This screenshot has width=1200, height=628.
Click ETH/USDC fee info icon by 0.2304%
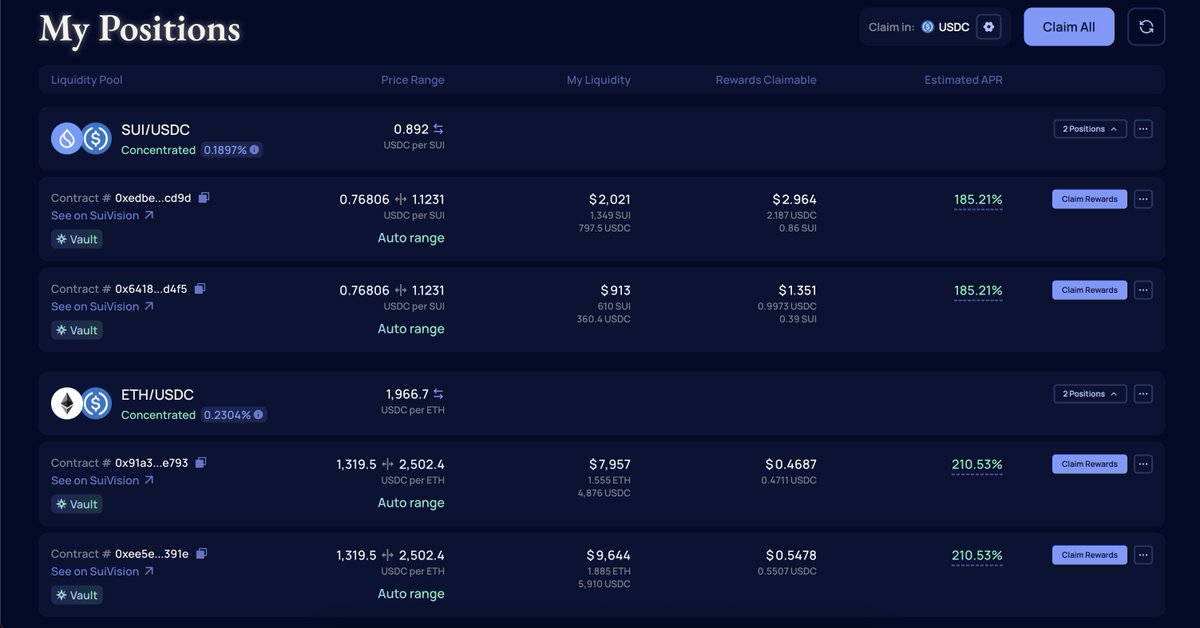[259, 415]
